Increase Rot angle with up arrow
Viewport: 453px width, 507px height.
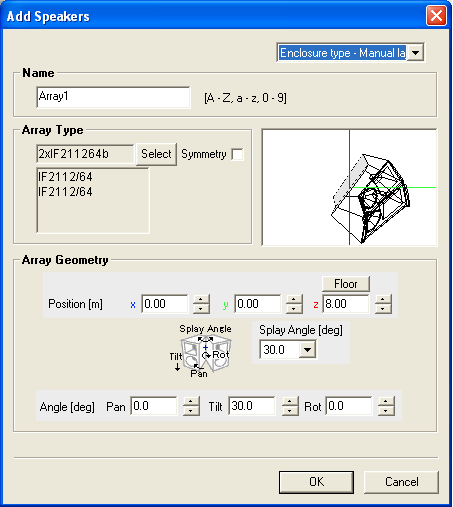tap(386, 401)
